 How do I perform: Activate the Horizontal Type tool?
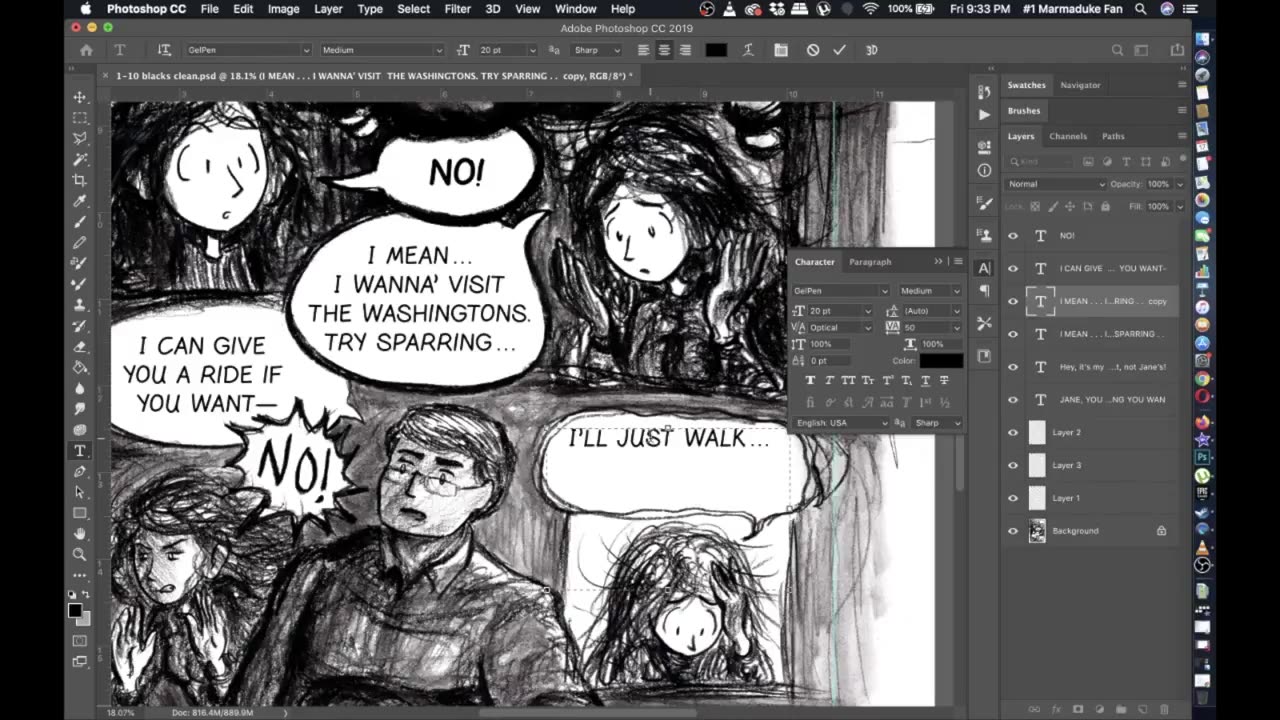click(79, 451)
